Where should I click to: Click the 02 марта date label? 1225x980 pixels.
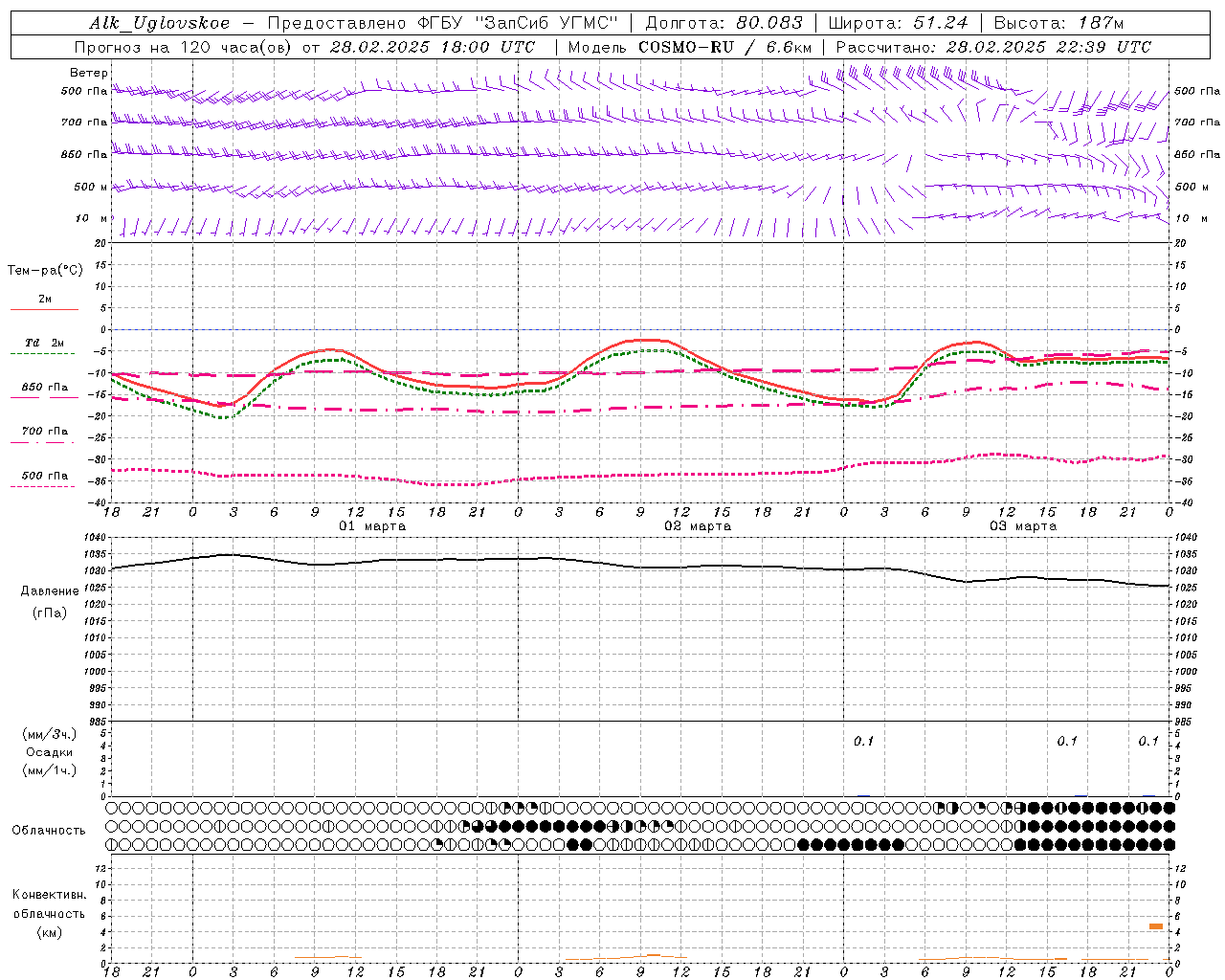pos(698,526)
